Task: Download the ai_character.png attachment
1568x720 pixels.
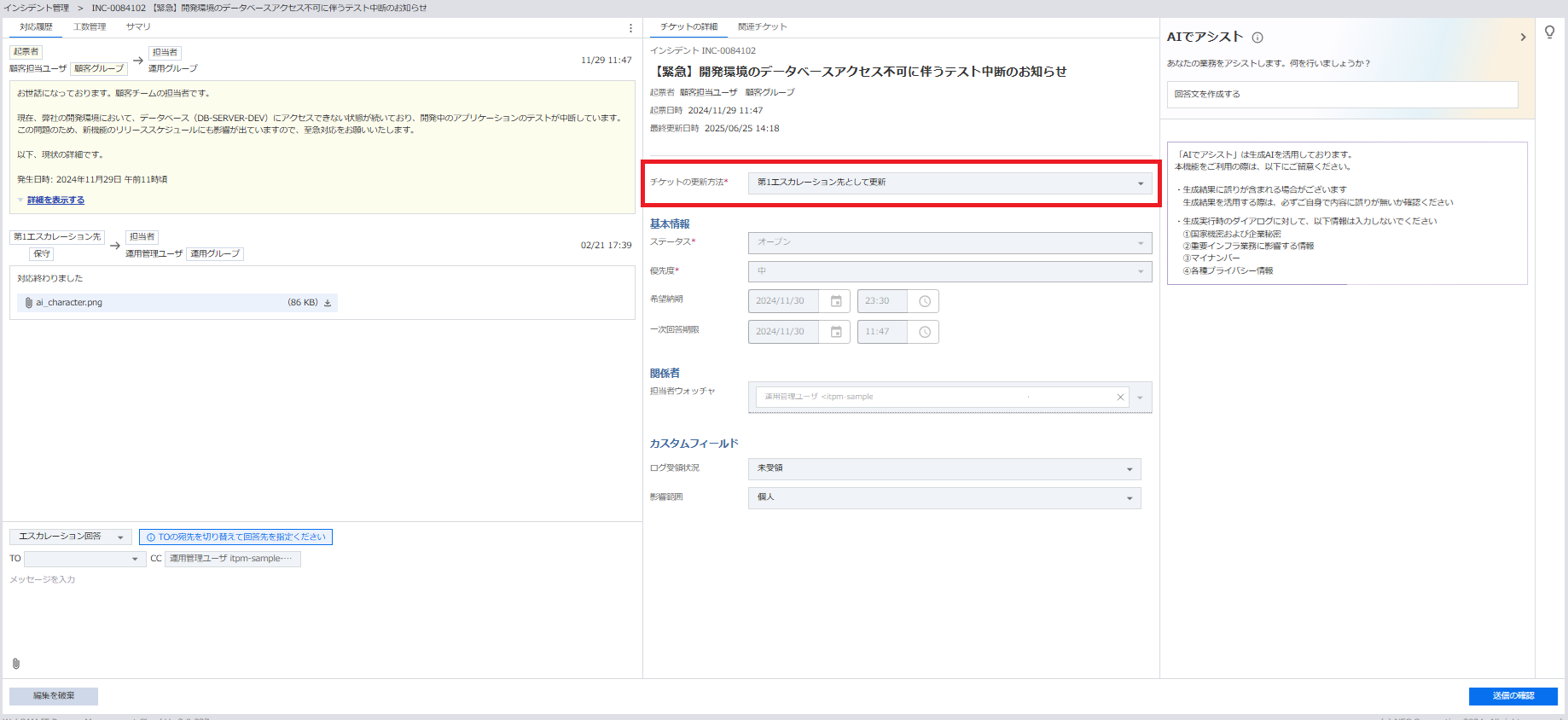Action: [328, 303]
